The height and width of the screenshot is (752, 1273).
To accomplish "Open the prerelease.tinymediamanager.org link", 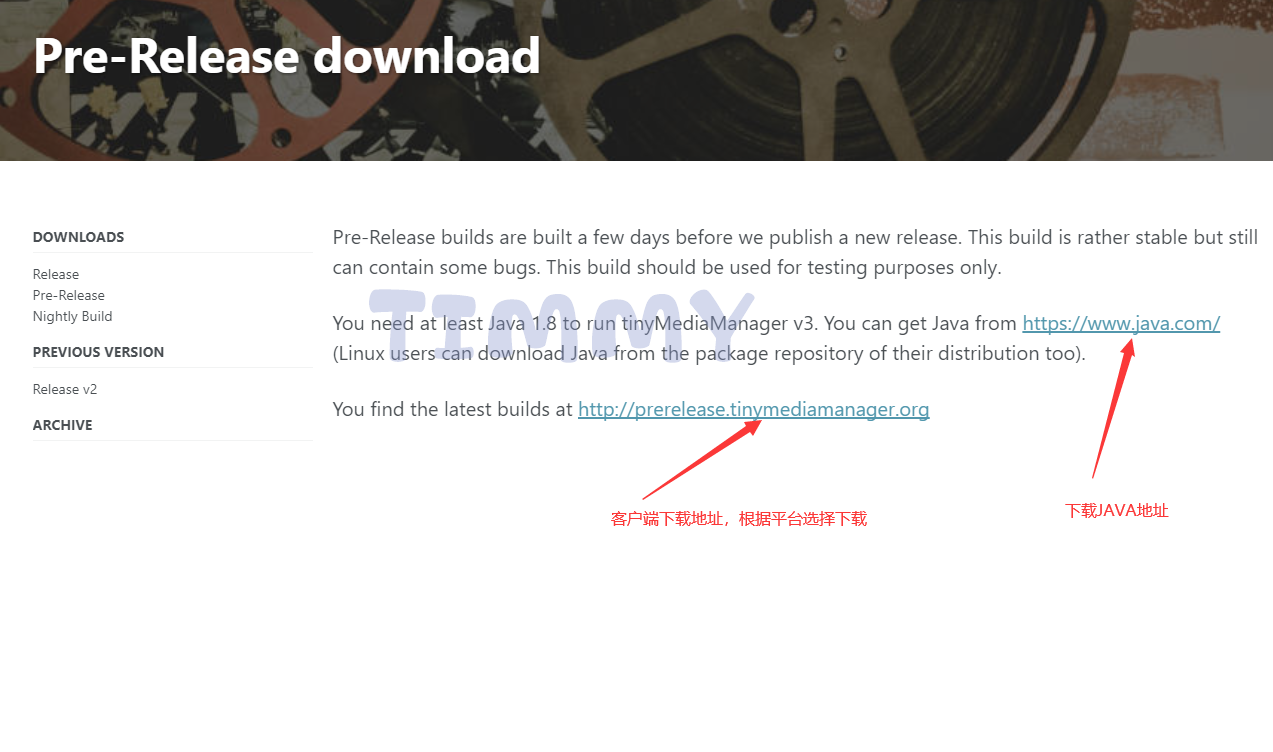I will click(753, 409).
